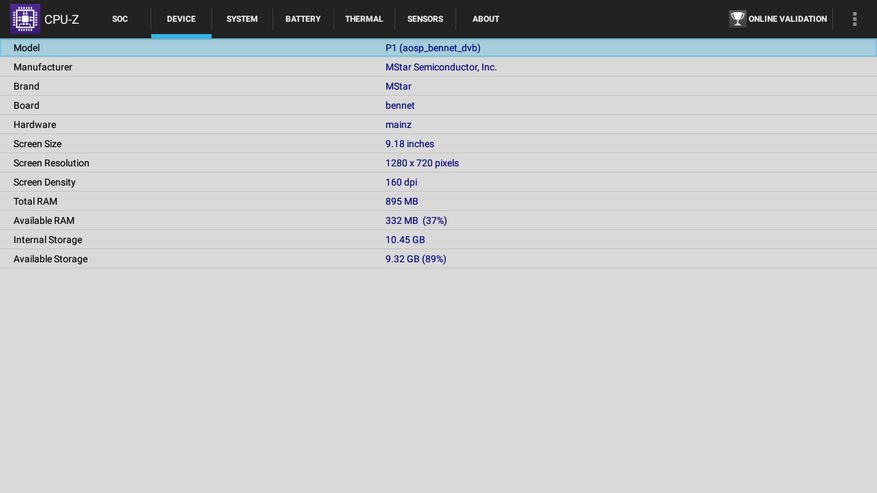The height and width of the screenshot is (493, 877).
Task: Open the three-dot overflow menu
Action: pos(854,19)
